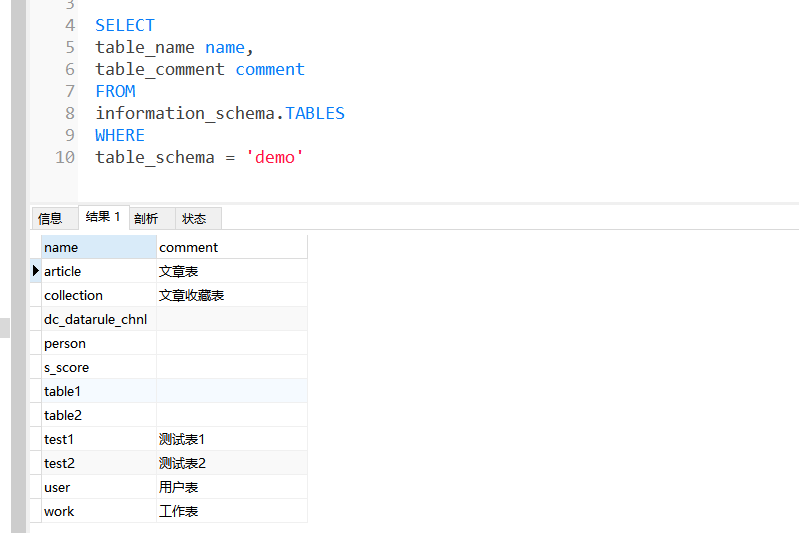Click the comment column header
Image resolution: width=799 pixels, height=533 pixels.
tap(232, 247)
